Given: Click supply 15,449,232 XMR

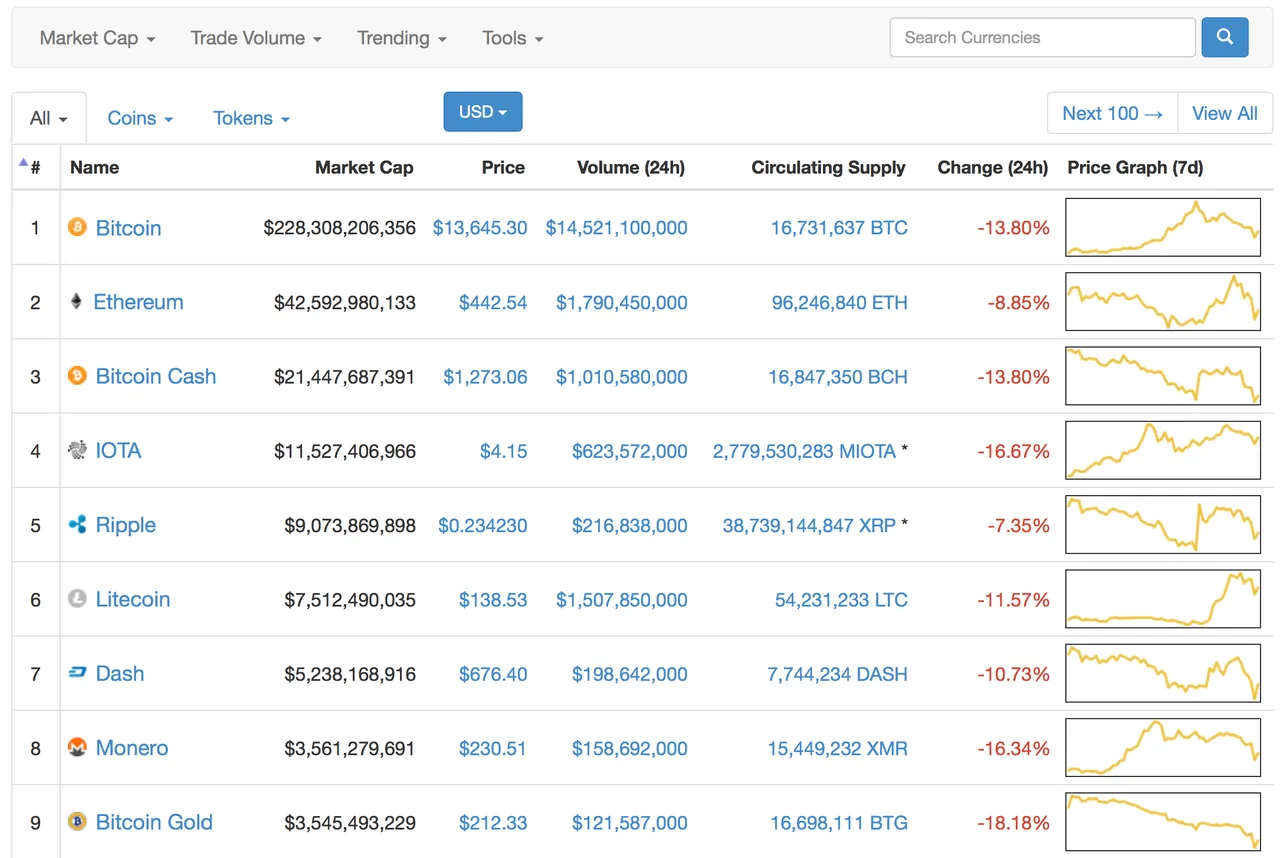Looking at the screenshot, I should click(x=839, y=748).
